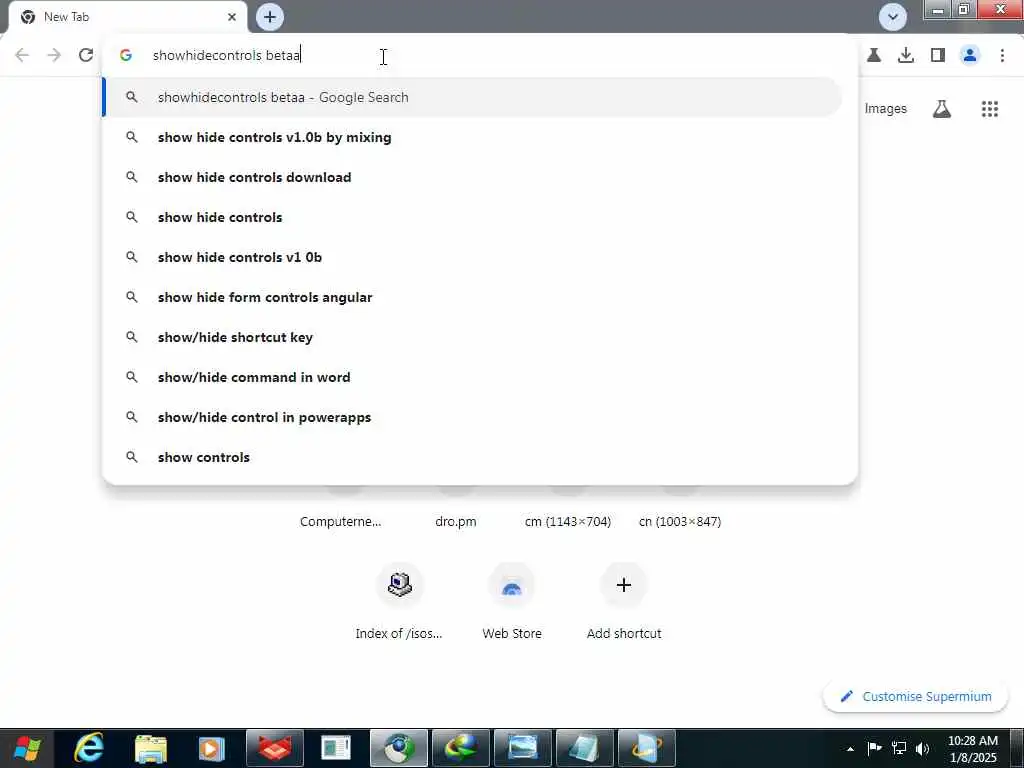
Task: Open the tab search dropdown
Action: click(x=892, y=17)
